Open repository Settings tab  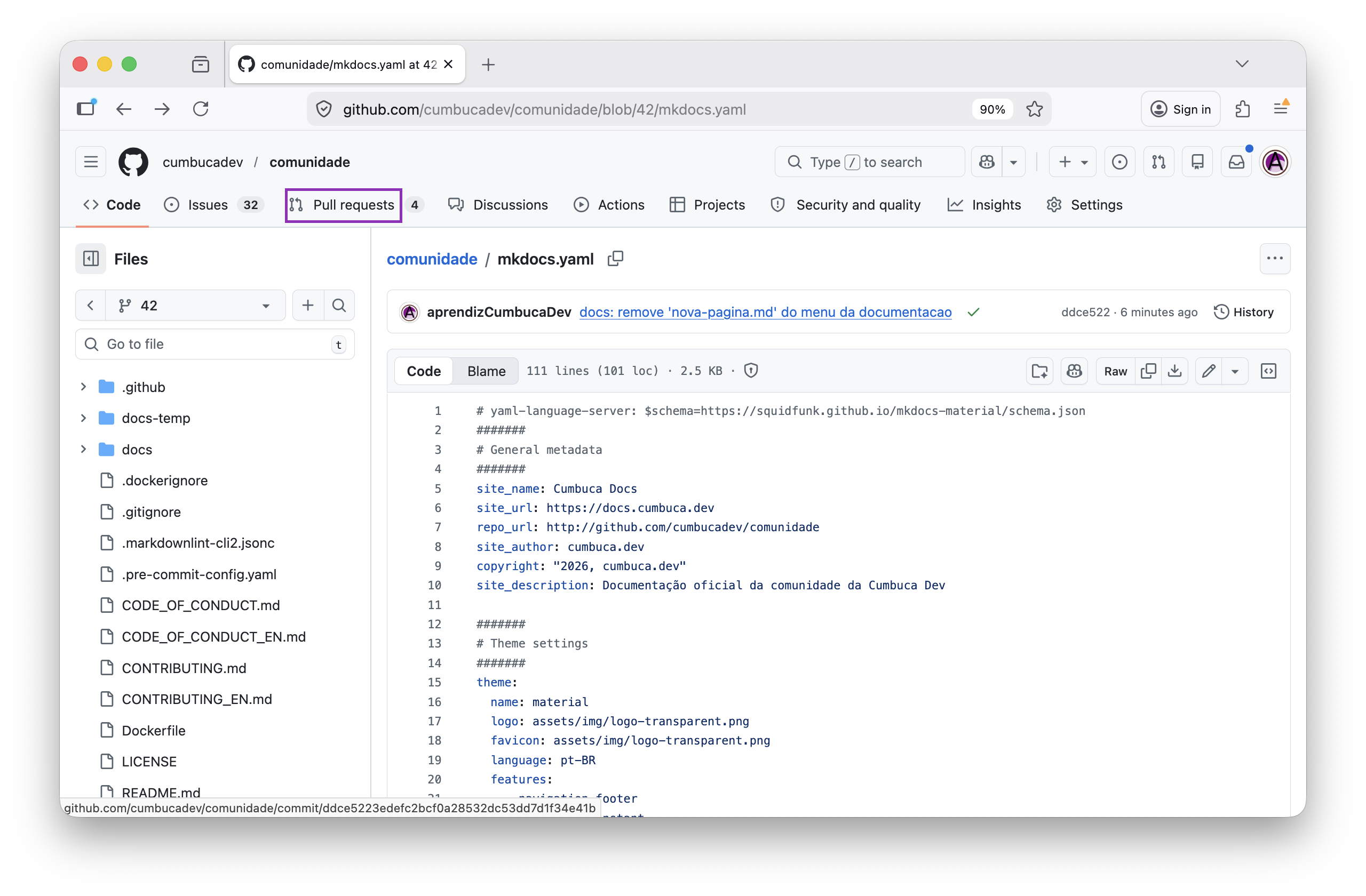click(x=1084, y=205)
